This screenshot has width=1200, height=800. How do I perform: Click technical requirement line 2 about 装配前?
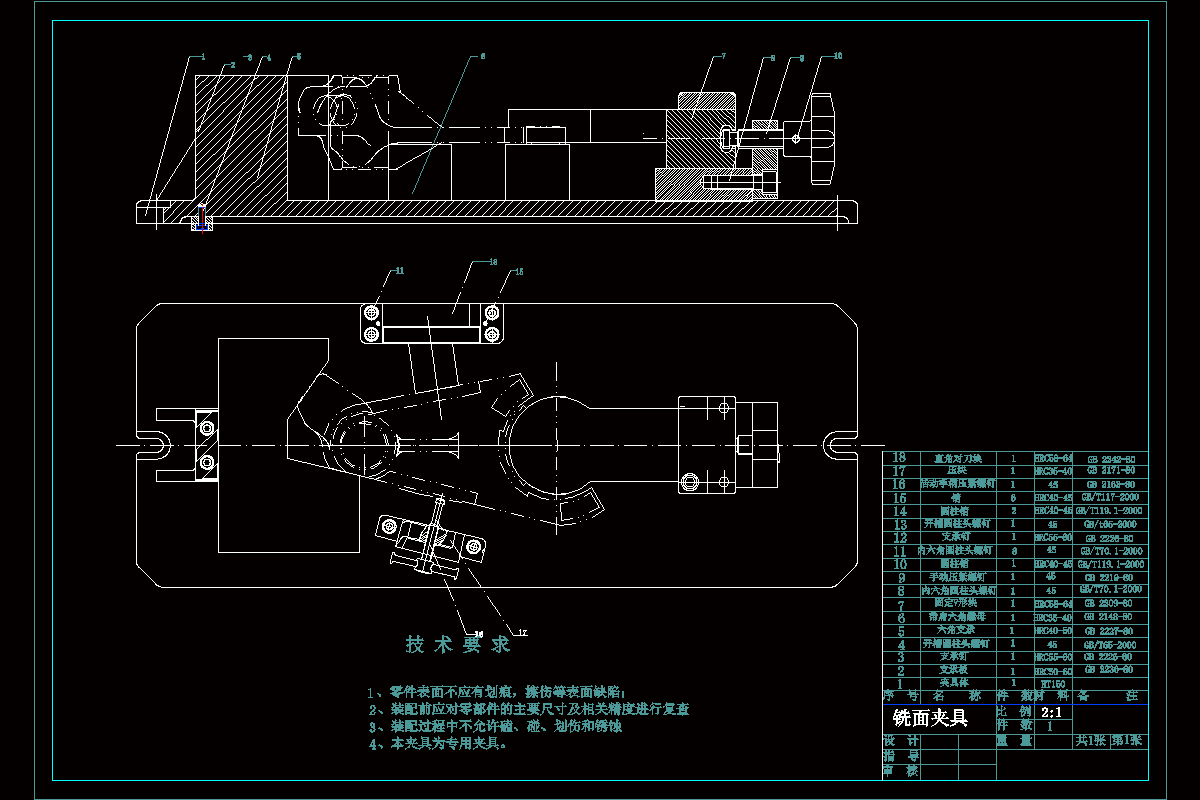click(x=529, y=709)
